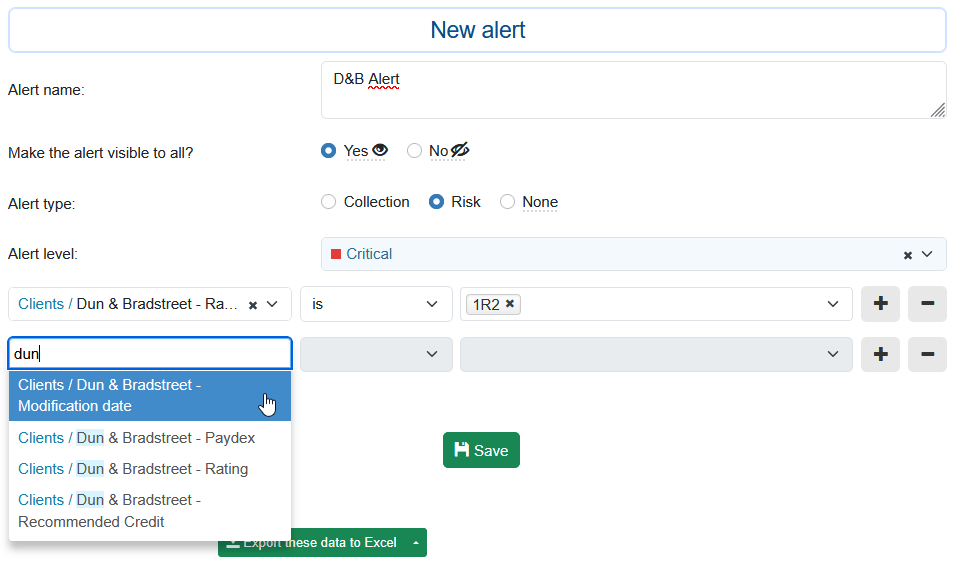Expand the Alert level dropdown
Image resolution: width=958 pixels, height=564 pixels.
927,254
